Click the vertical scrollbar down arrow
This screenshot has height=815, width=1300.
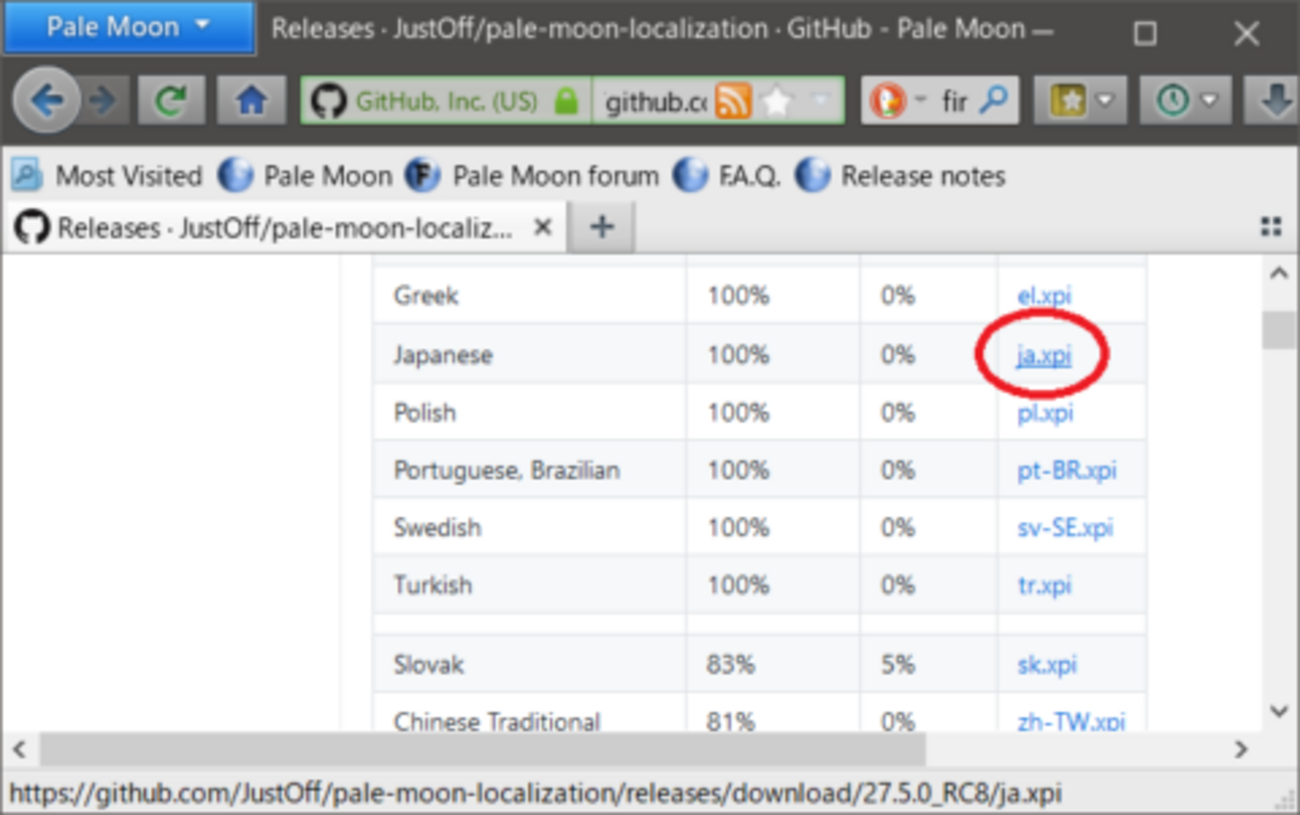(1278, 711)
